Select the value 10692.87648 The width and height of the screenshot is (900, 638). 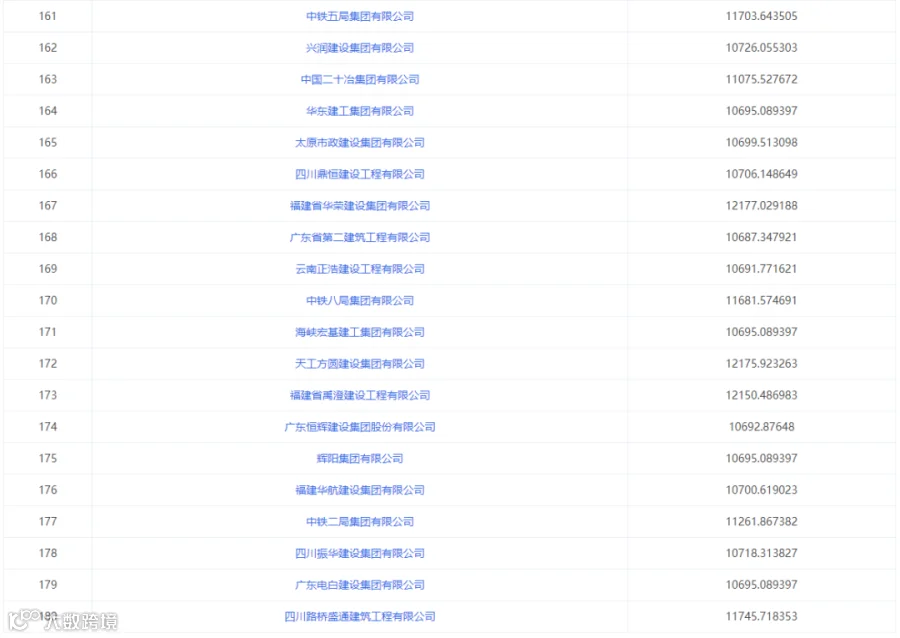(x=761, y=426)
